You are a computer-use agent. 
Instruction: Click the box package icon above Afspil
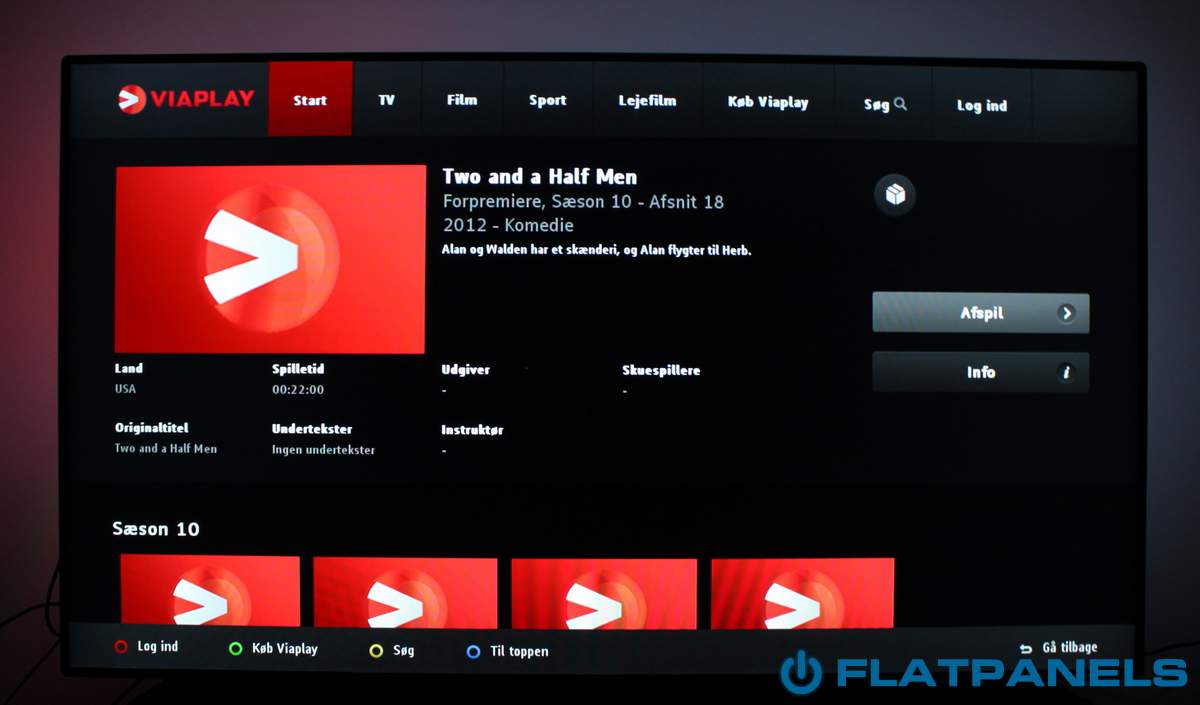pos(895,195)
